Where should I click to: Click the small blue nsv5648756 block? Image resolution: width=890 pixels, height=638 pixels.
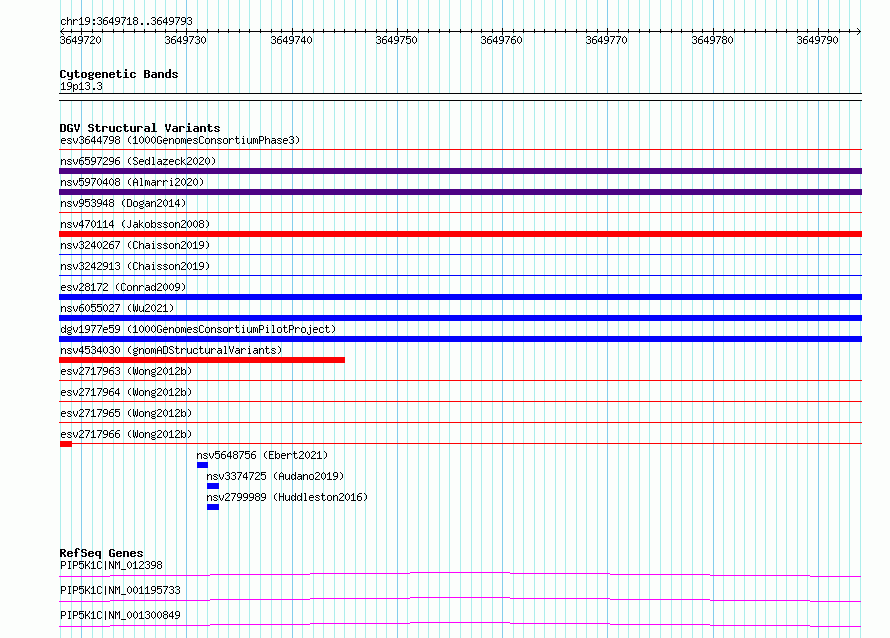(x=203, y=465)
